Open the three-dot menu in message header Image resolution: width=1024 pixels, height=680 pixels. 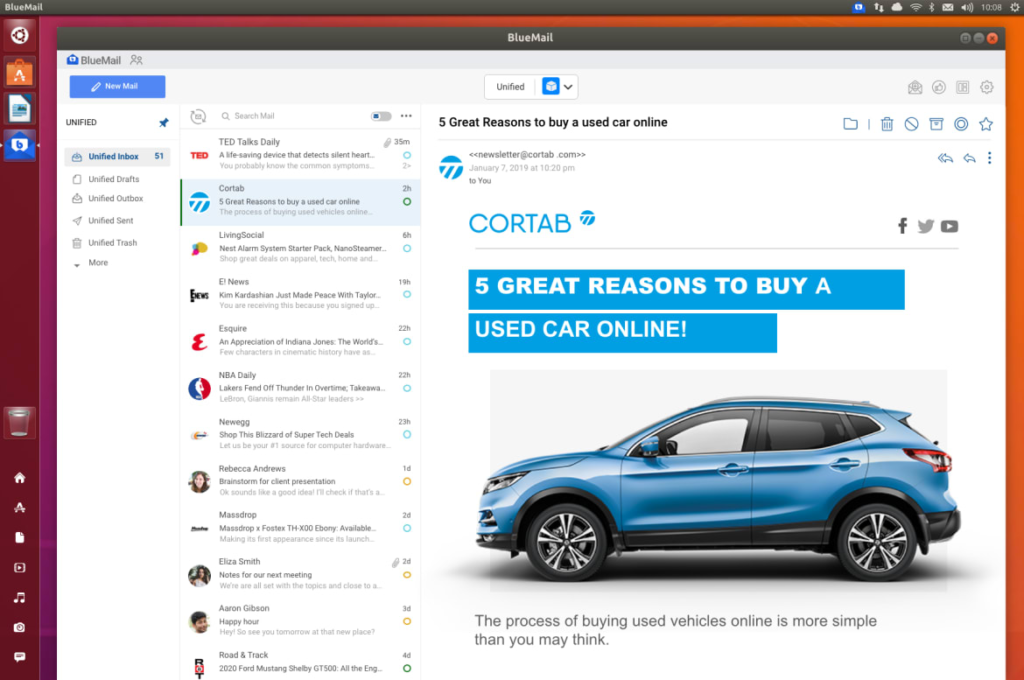click(x=989, y=158)
